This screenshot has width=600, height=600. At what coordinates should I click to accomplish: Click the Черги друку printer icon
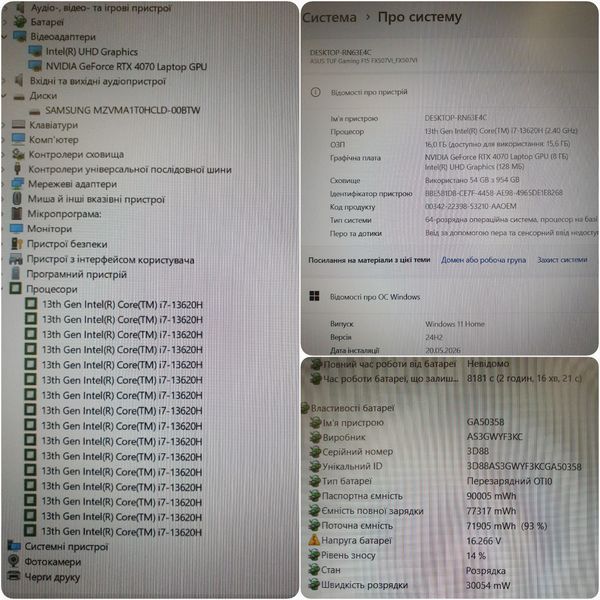pos(14,576)
